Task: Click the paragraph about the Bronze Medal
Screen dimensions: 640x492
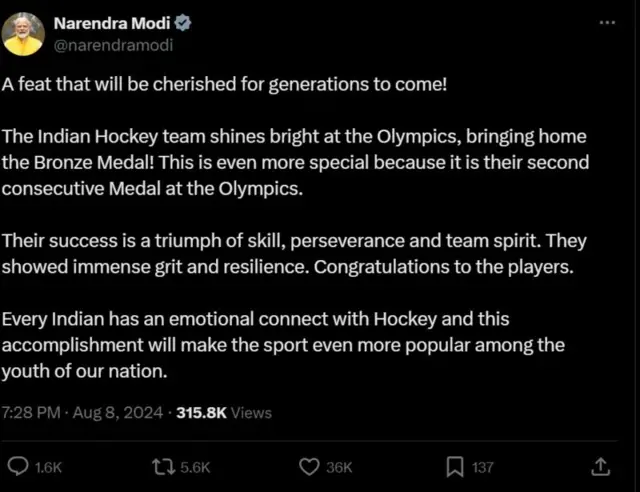Action: pyautogui.click(x=295, y=161)
